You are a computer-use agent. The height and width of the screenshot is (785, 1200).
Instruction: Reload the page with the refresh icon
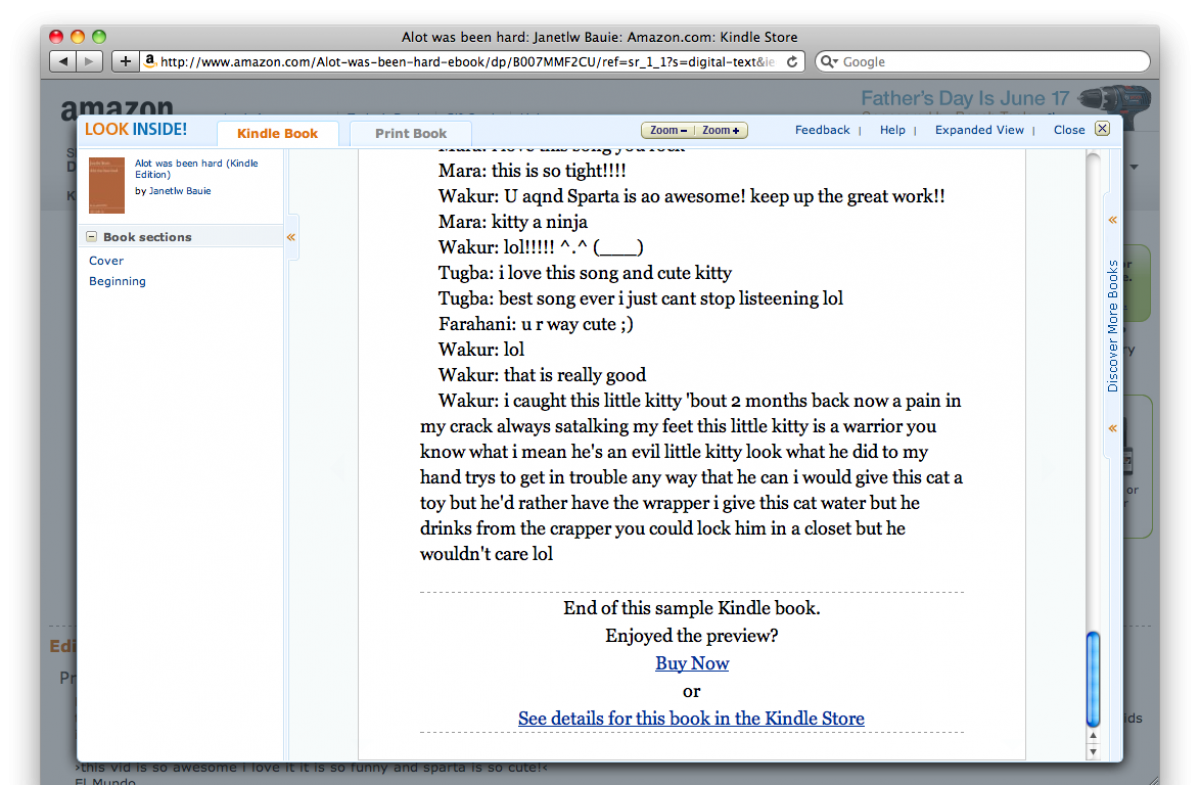(792, 62)
